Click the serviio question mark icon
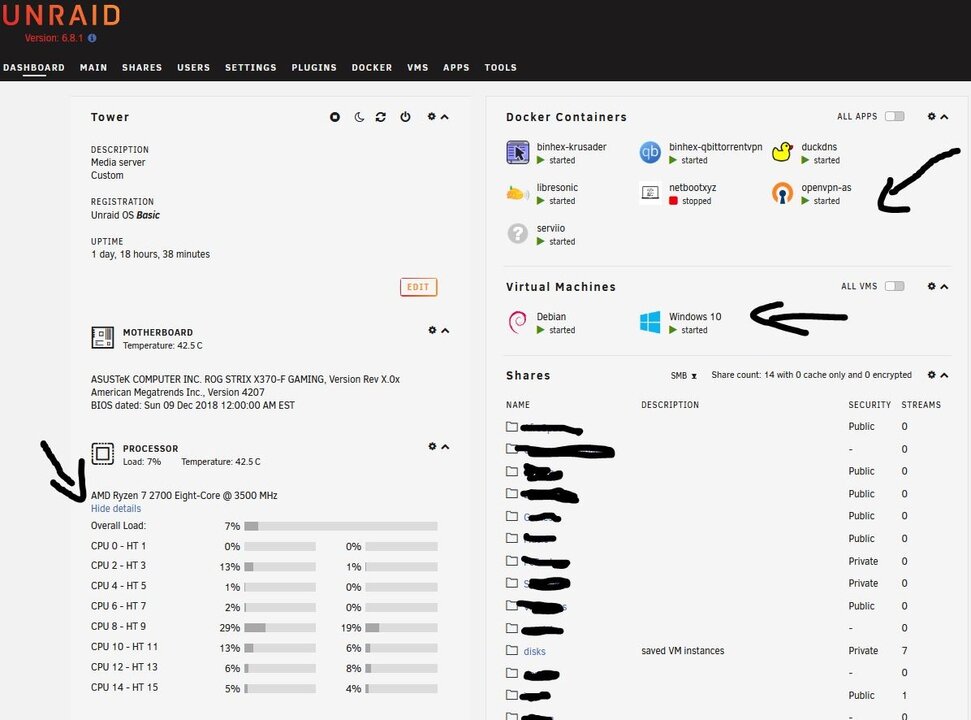The height and width of the screenshot is (720, 971). tap(518, 233)
